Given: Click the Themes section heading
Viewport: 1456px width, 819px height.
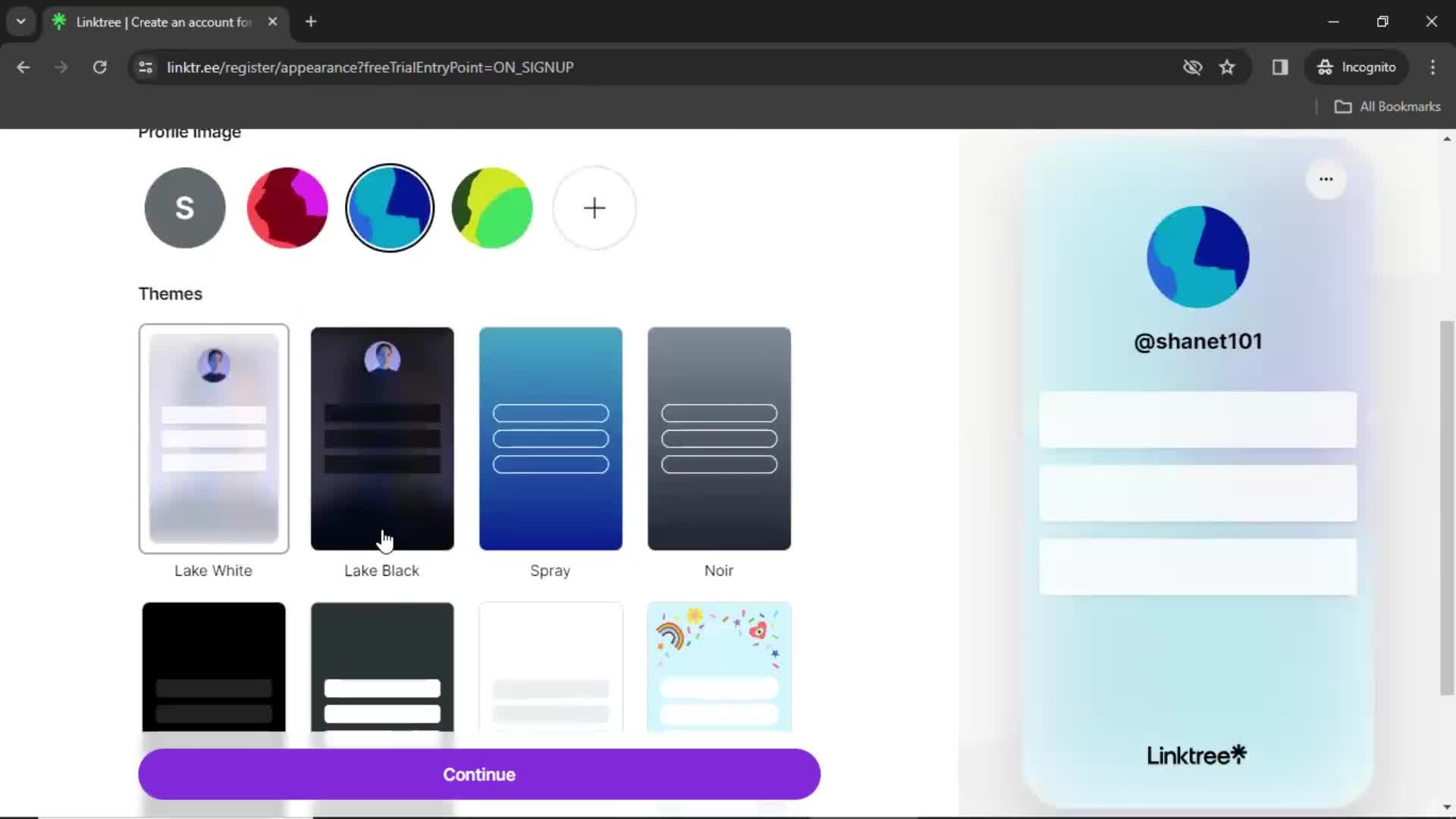Looking at the screenshot, I should [171, 294].
